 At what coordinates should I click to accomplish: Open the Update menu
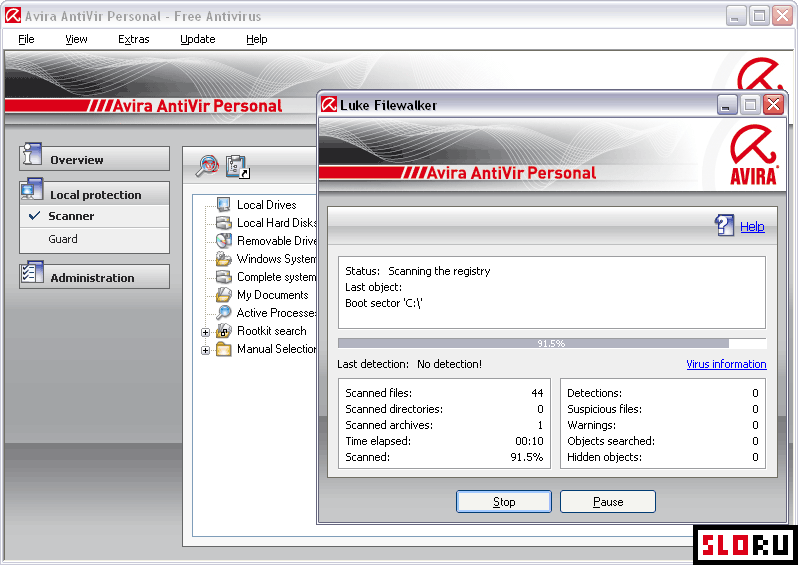(197, 39)
